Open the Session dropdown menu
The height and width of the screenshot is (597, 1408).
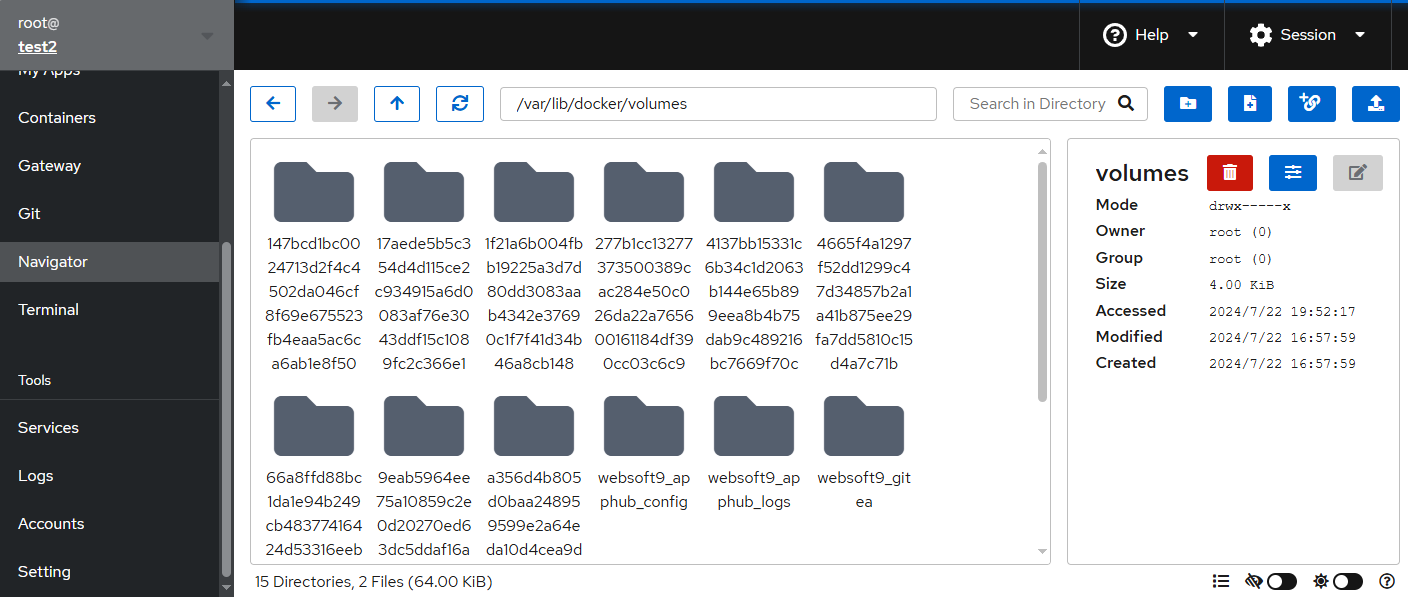[1307, 35]
